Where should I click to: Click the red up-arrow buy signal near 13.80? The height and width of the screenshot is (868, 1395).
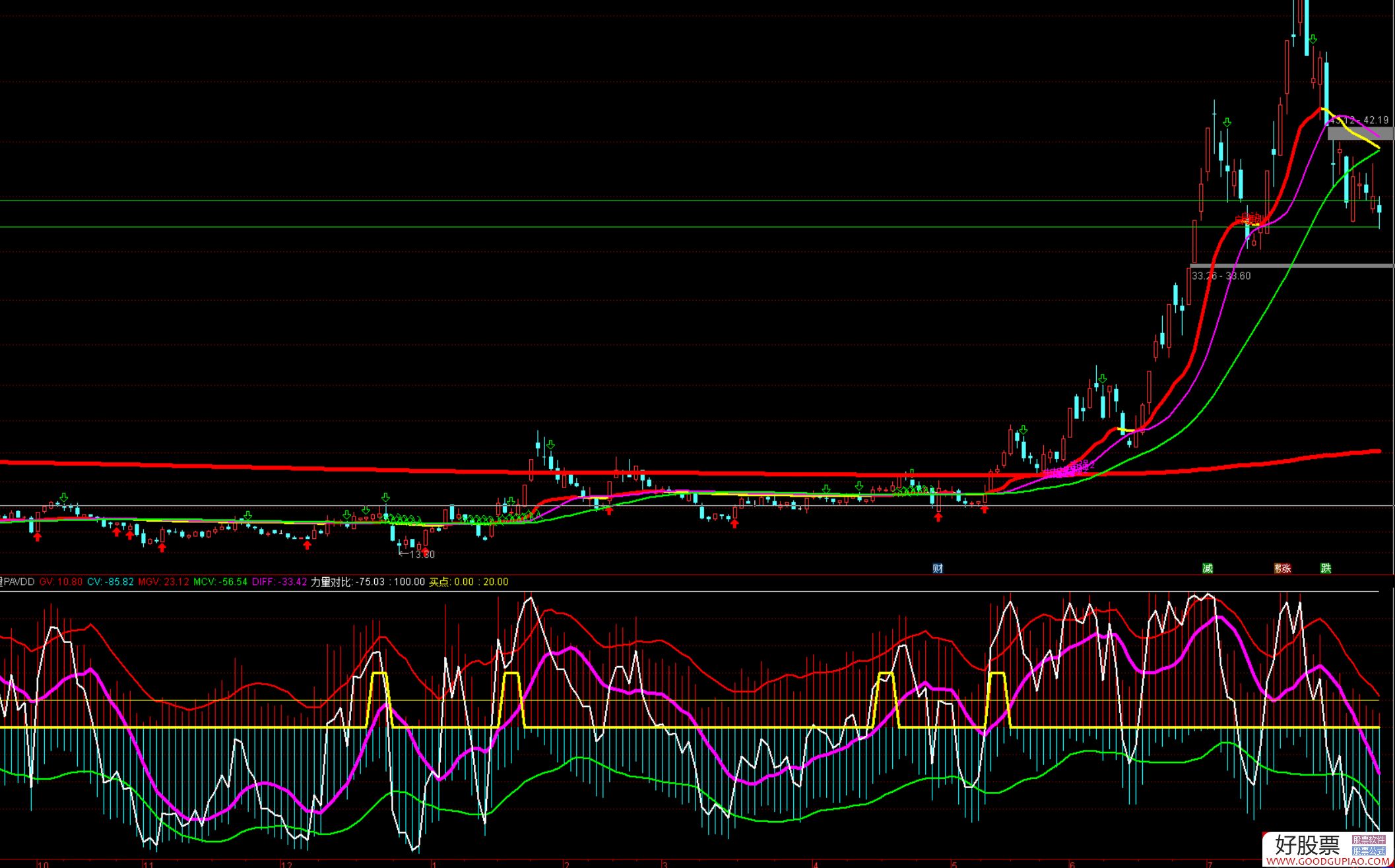tap(426, 551)
